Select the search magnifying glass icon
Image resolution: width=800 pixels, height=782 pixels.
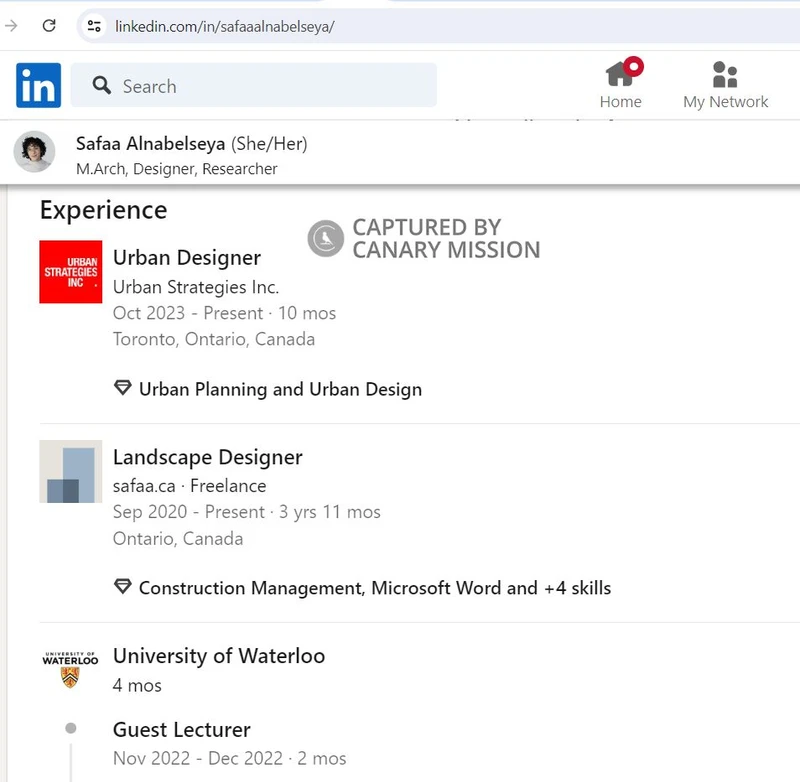[101, 86]
